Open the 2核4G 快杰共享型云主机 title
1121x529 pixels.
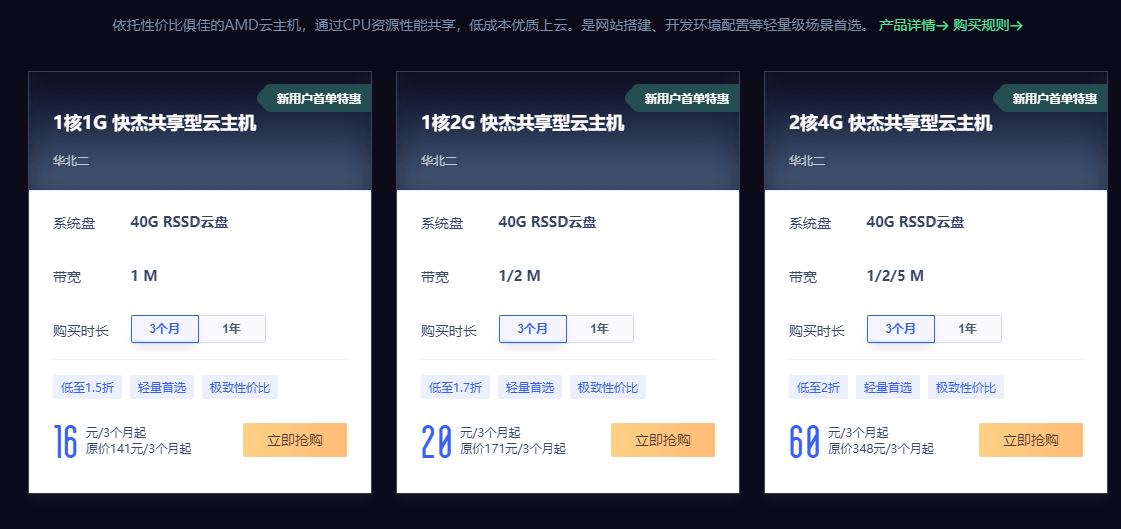click(890, 123)
